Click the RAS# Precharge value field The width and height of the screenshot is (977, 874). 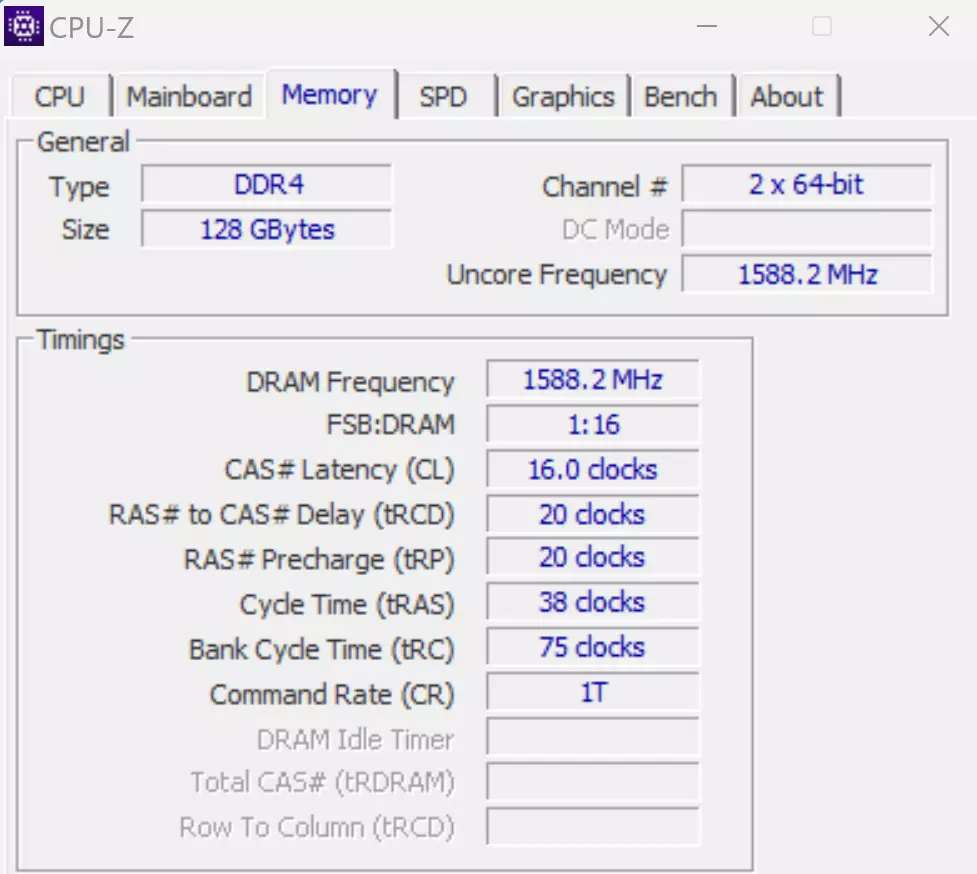pyautogui.click(x=593, y=556)
